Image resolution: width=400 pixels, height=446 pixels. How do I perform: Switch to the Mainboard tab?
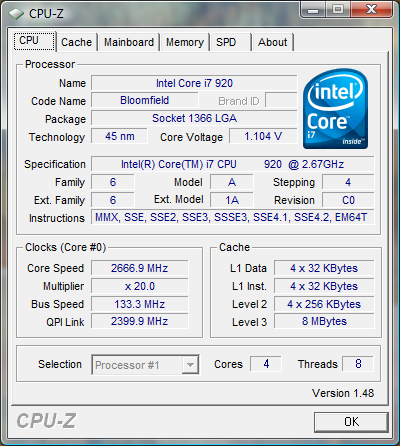129,42
